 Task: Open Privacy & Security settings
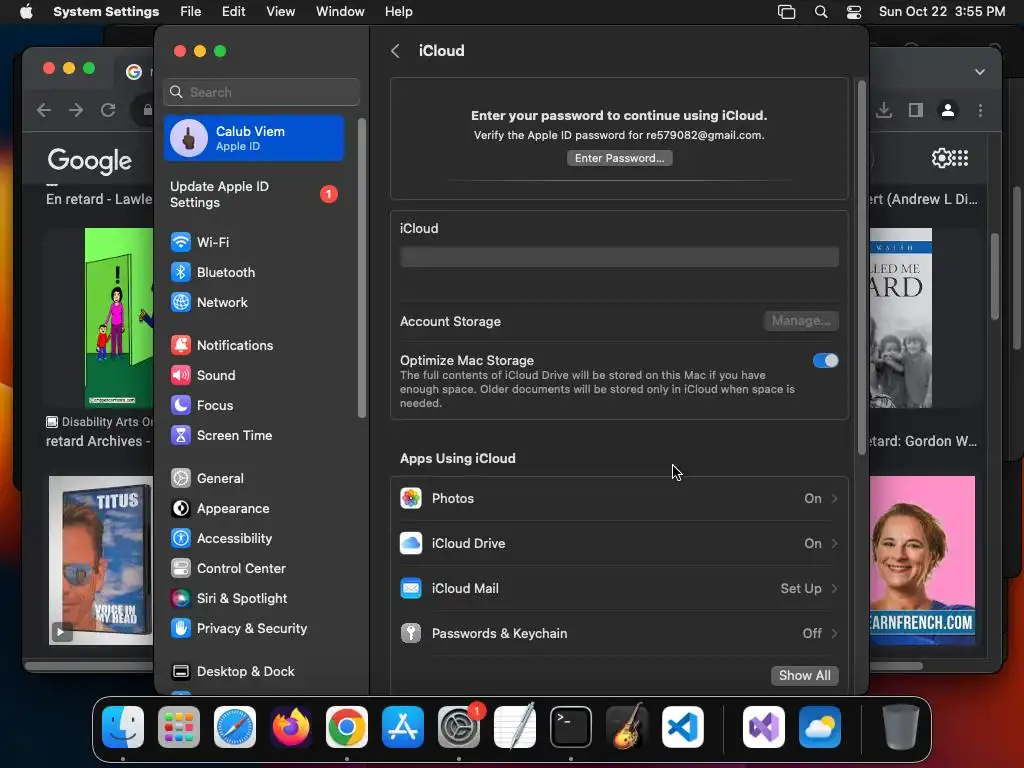[253, 629]
